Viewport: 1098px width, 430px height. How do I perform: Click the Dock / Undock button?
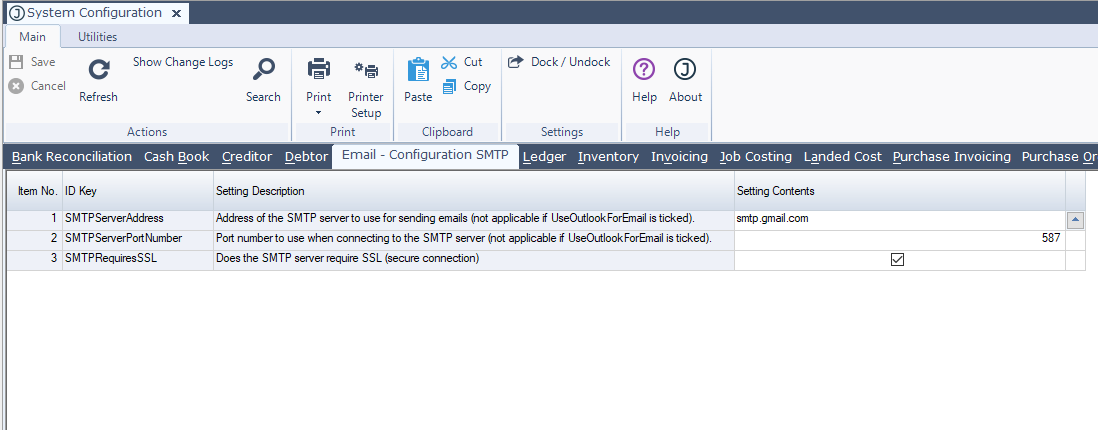coord(559,62)
